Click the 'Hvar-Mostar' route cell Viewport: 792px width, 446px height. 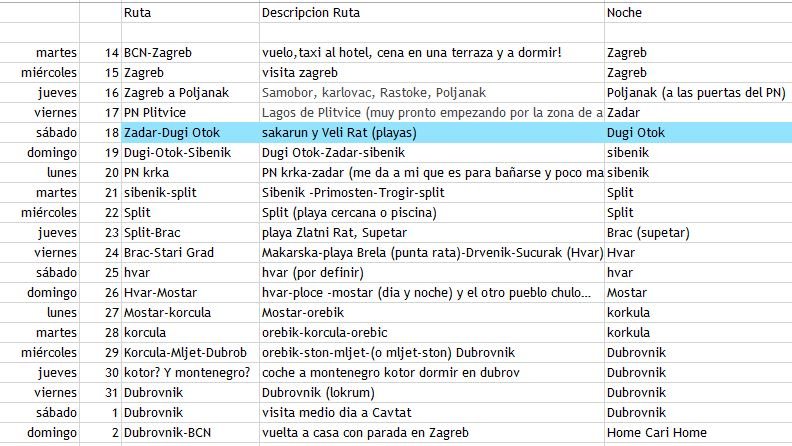coord(190,292)
